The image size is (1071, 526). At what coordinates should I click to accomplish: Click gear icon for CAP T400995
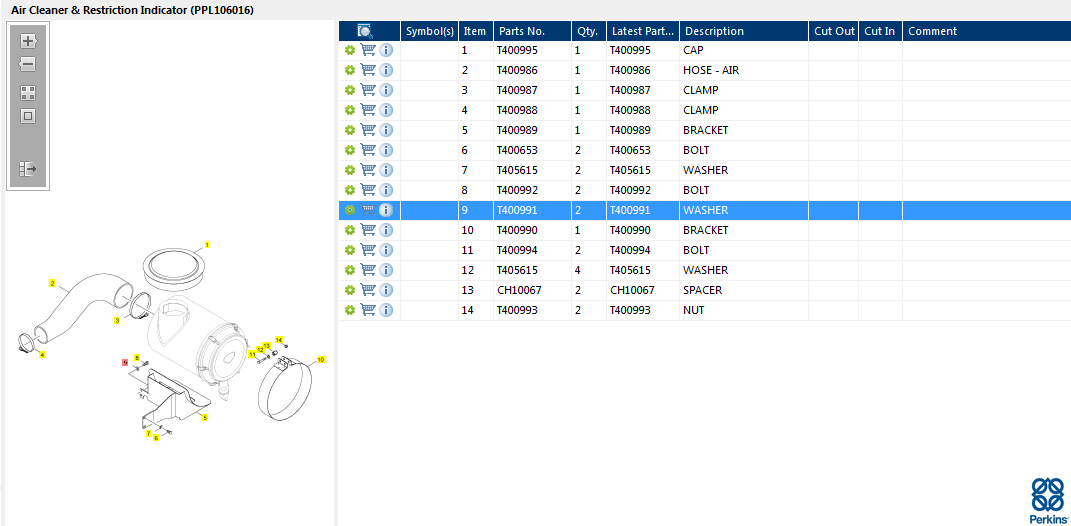tap(350, 50)
